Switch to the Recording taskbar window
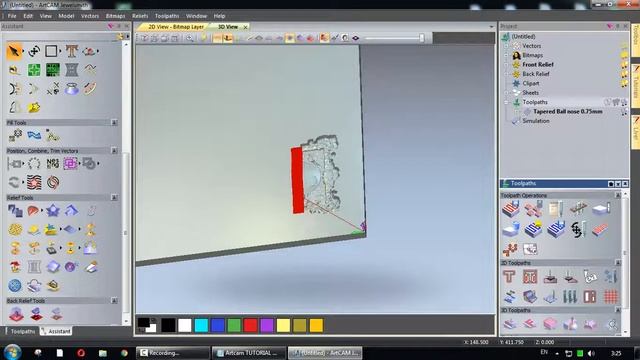This screenshot has width=640, height=360. tap(172, 353)
